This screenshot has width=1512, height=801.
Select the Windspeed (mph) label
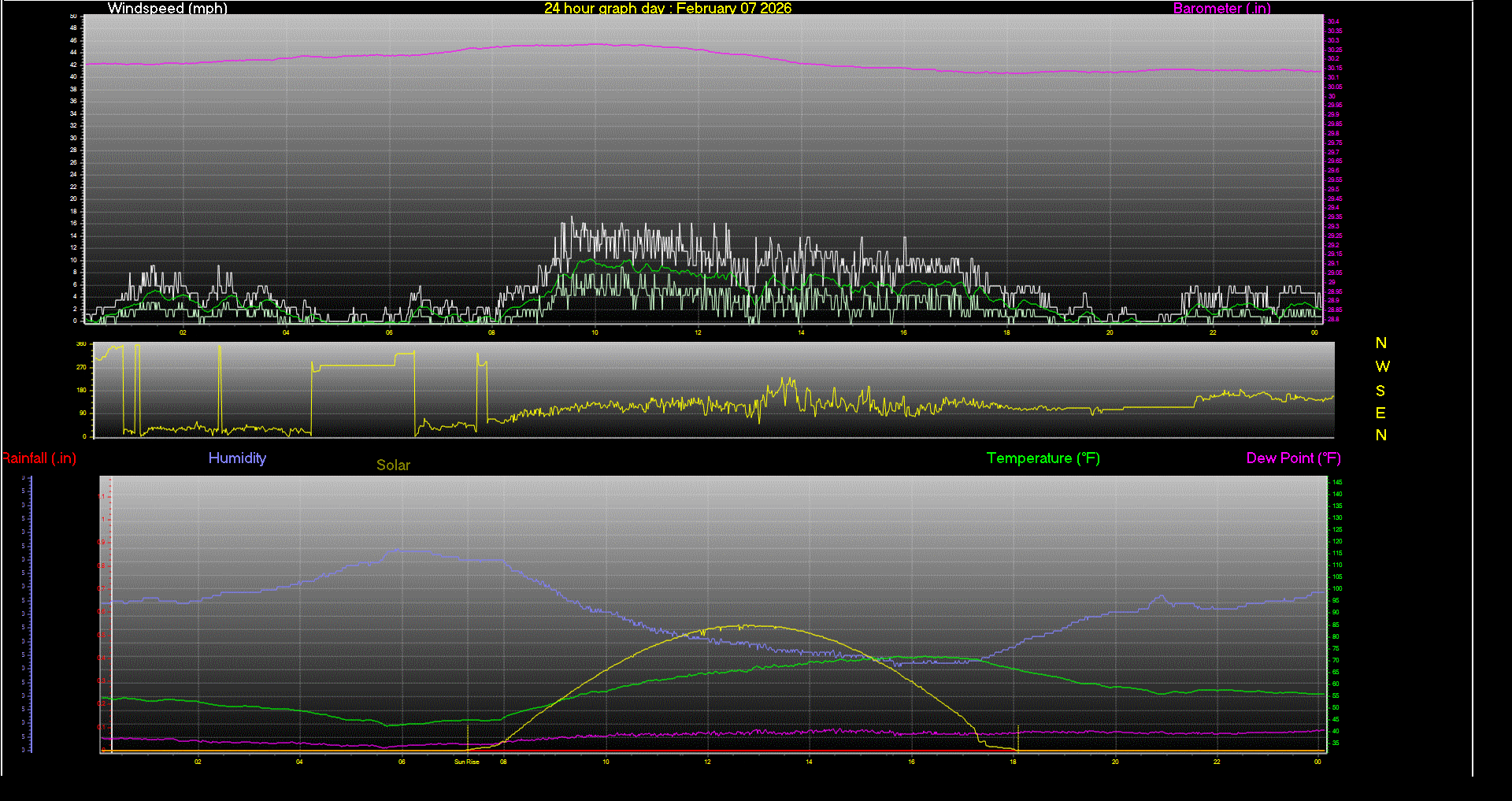tap(167, 9)
